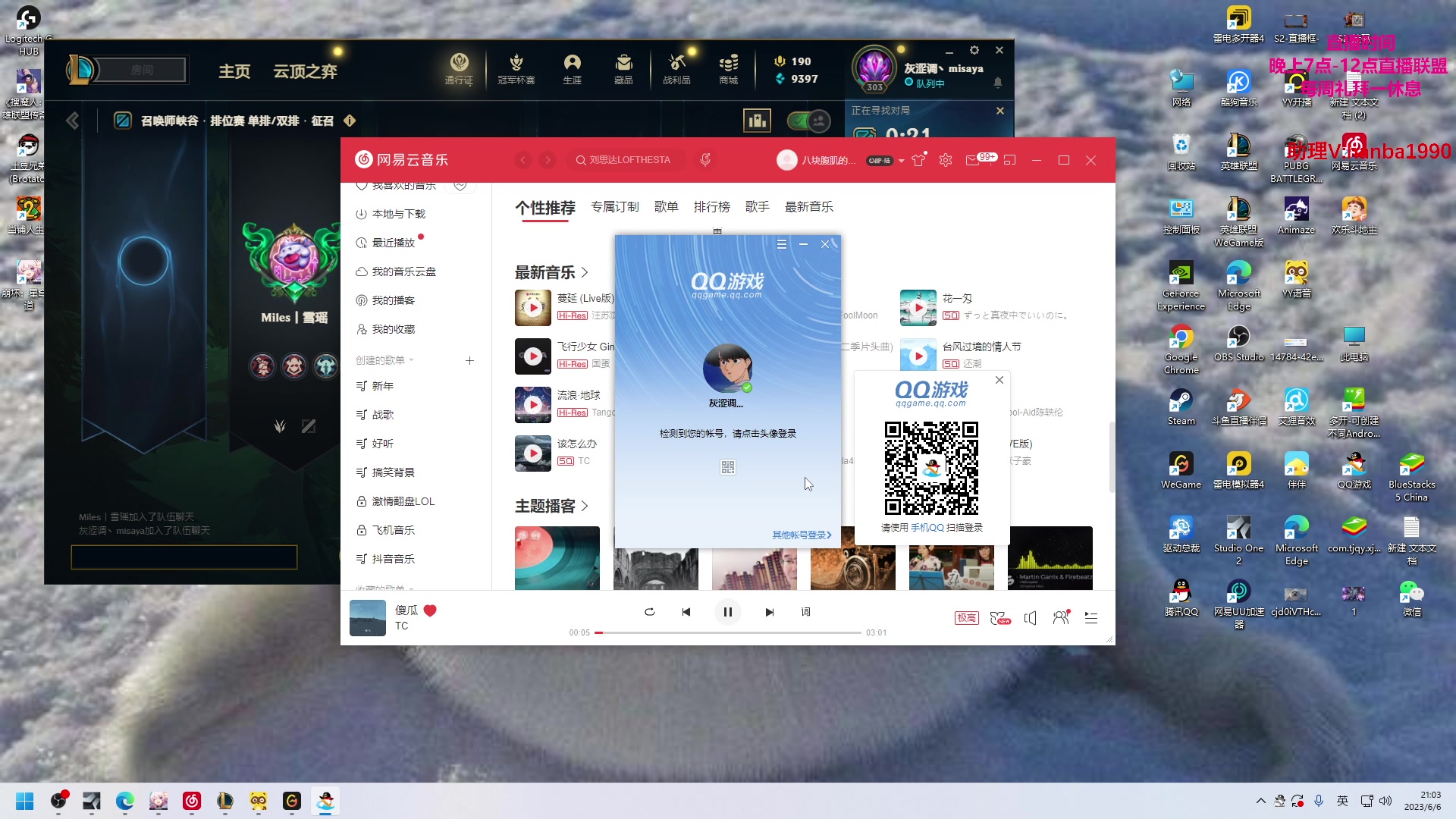Open the skin theme shirt icon

(x=918, y=160)
